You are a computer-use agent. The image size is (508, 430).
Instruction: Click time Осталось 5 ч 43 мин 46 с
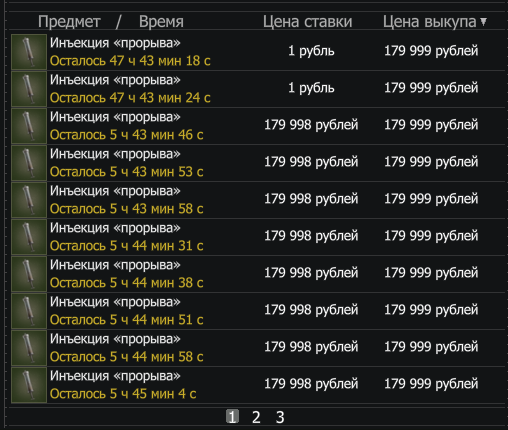click(126, 135)
